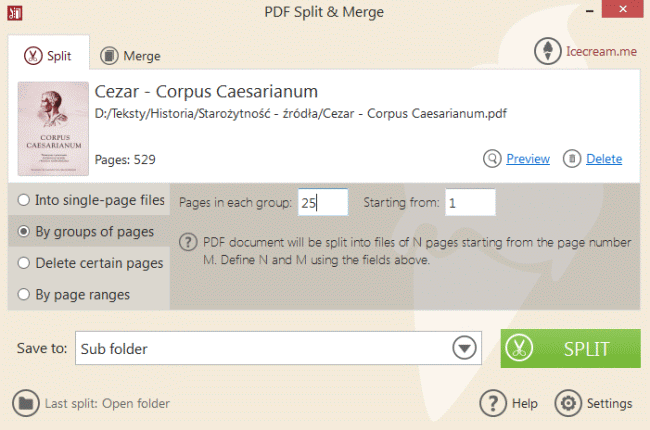
Task: Select Into single-page files option
Action: coord(91,200)
